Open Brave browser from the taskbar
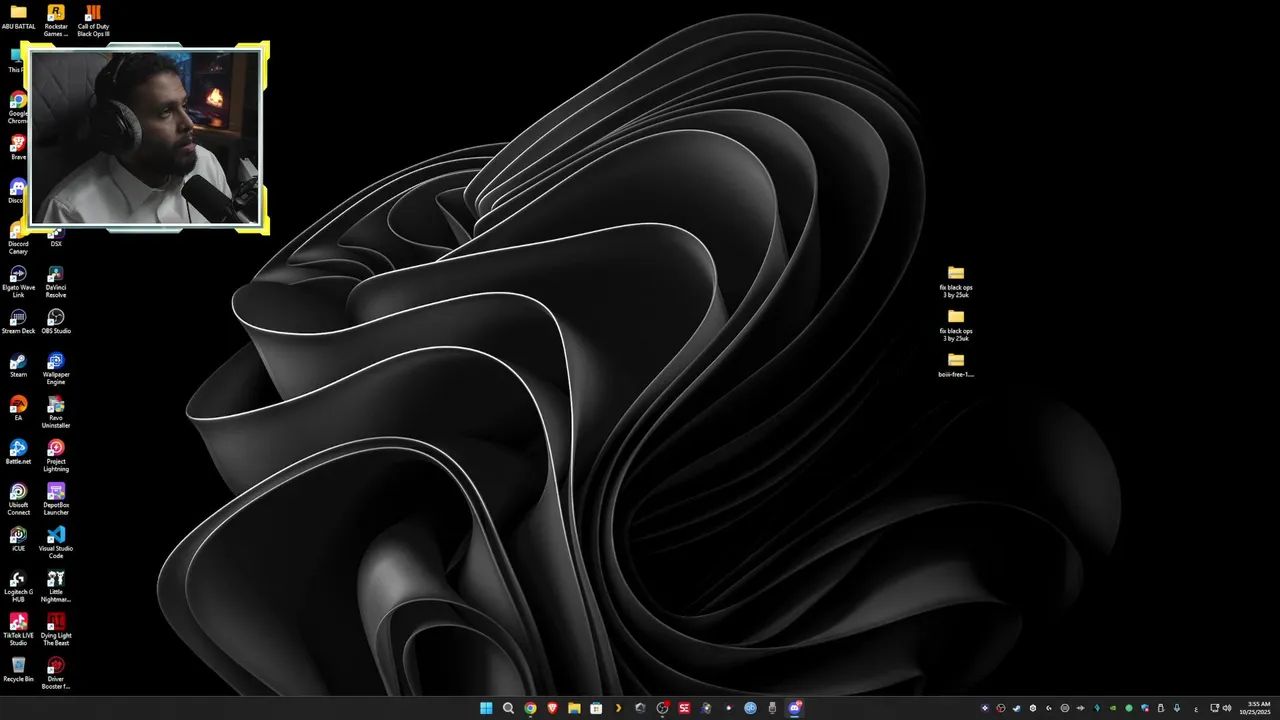Viewport: 1280px width, 720px height. 552,708
